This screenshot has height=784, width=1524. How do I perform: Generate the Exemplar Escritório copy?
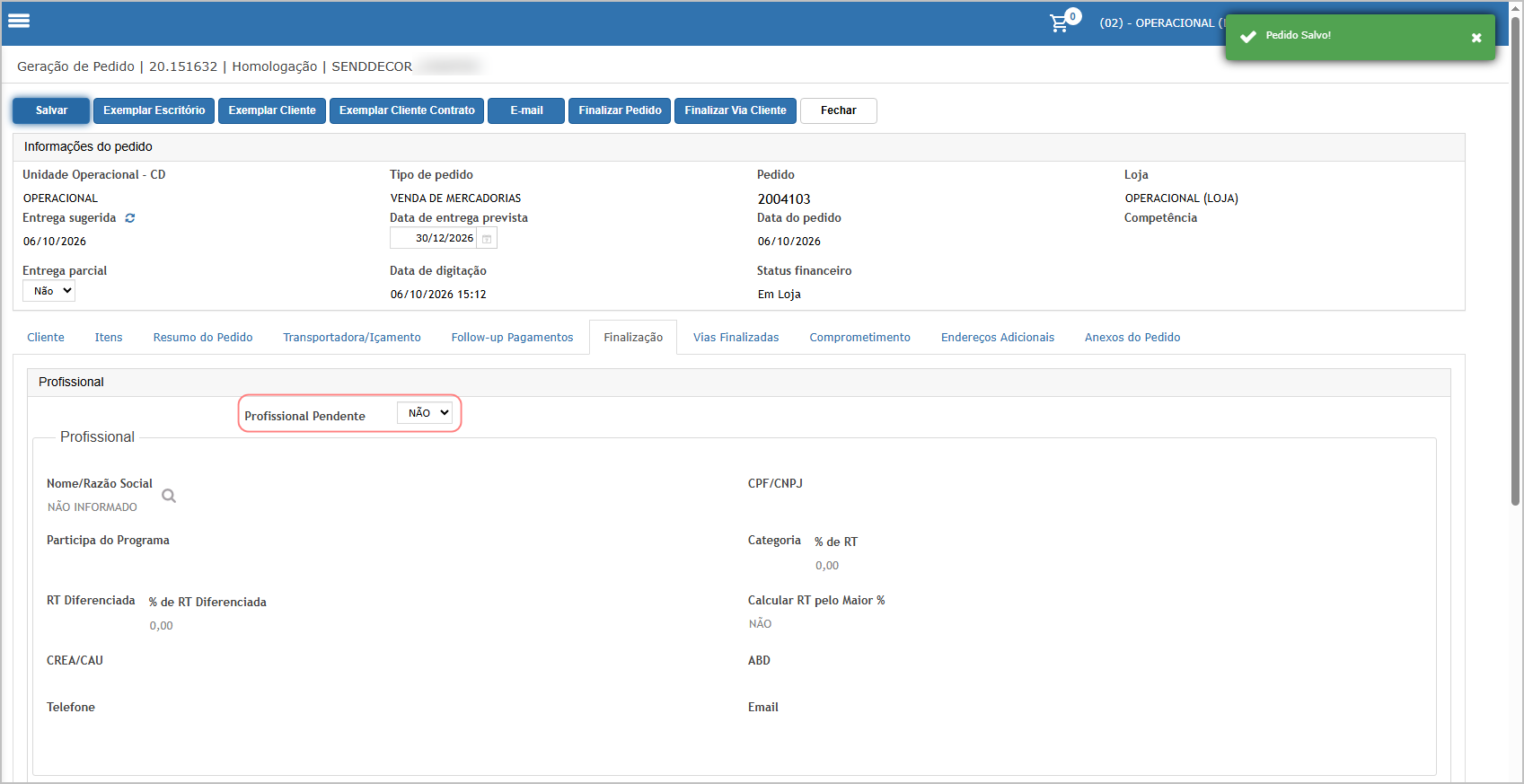click(x=154, y=110)
